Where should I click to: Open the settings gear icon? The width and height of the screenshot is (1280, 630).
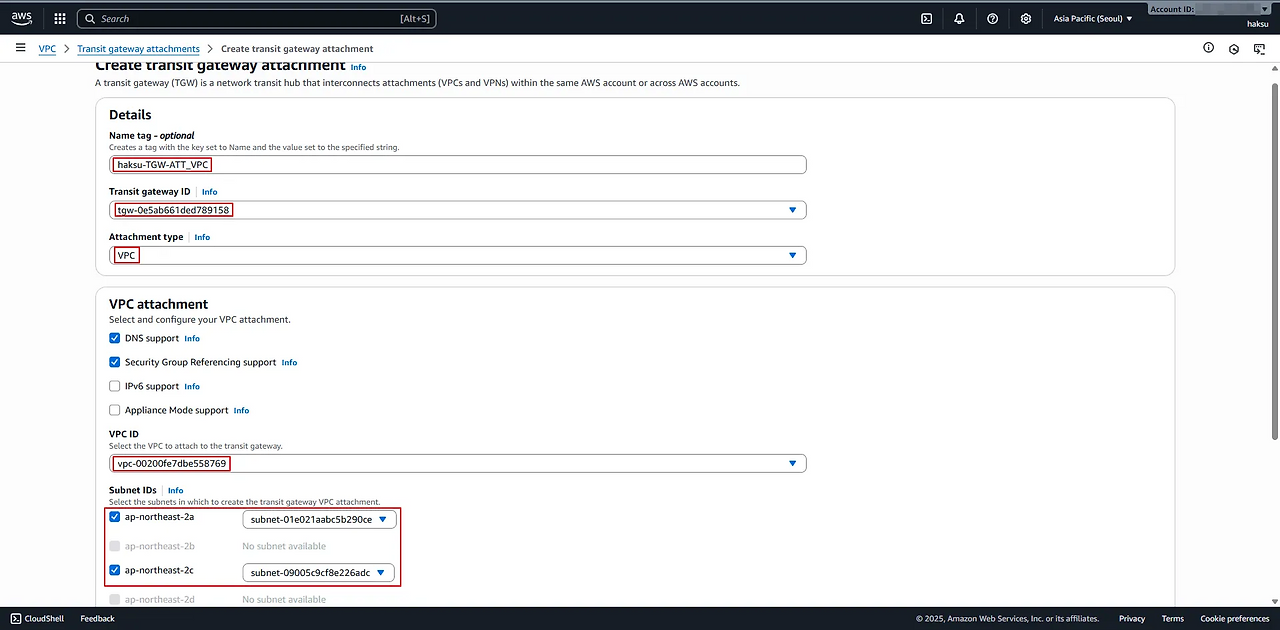click(x=1026, y=18)
